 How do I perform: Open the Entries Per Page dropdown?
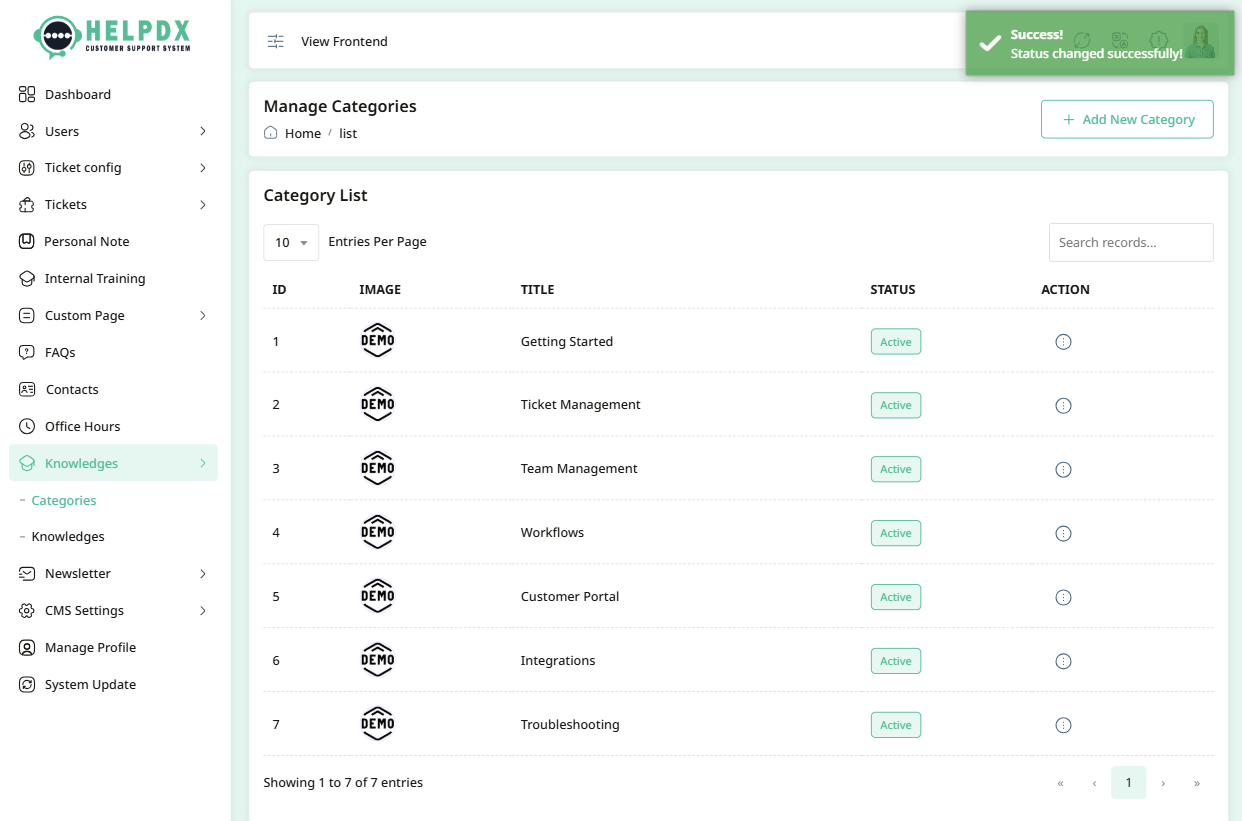291,242
